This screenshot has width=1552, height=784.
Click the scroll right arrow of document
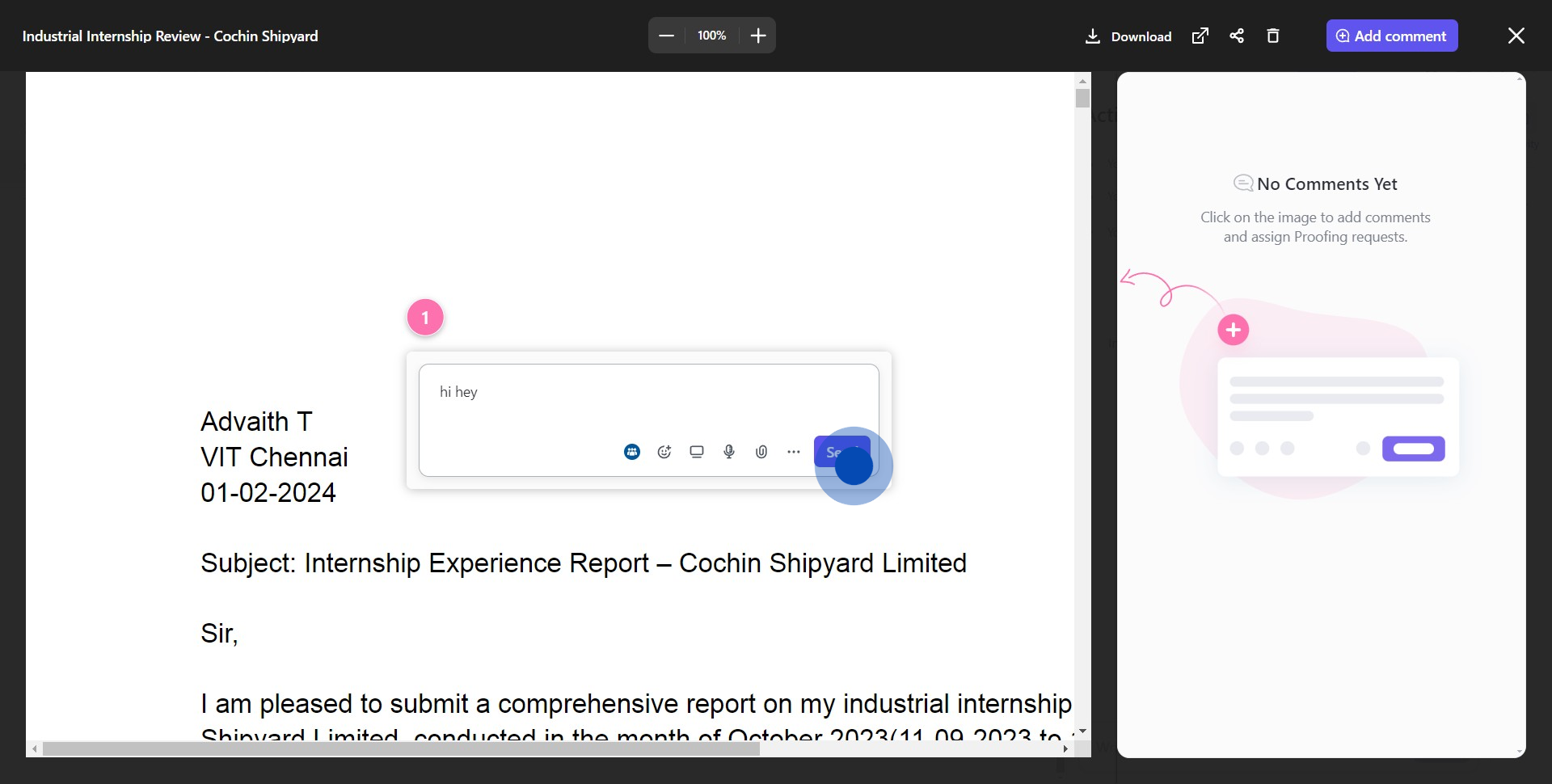tap(1065, 749)
